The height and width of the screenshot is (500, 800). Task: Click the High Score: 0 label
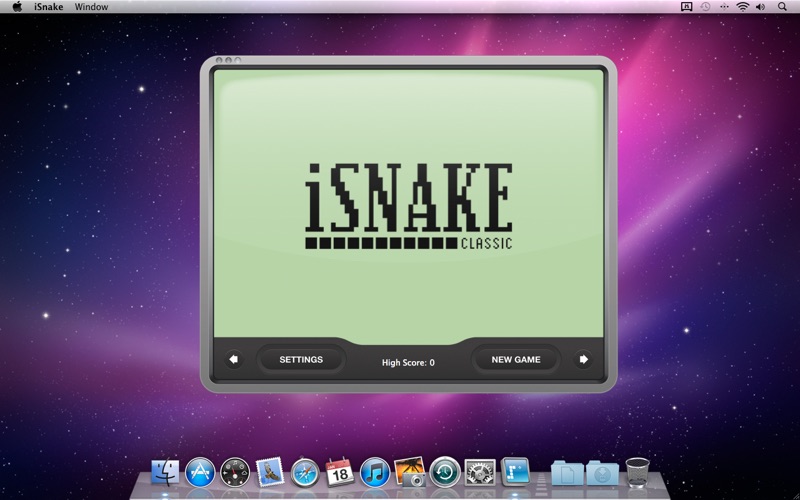coord(408,363)
